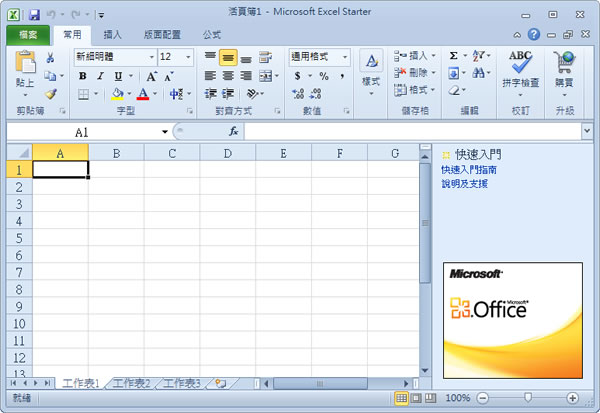
Task: Switch to the Page Layout tab
Action: (x=162, y=35)
